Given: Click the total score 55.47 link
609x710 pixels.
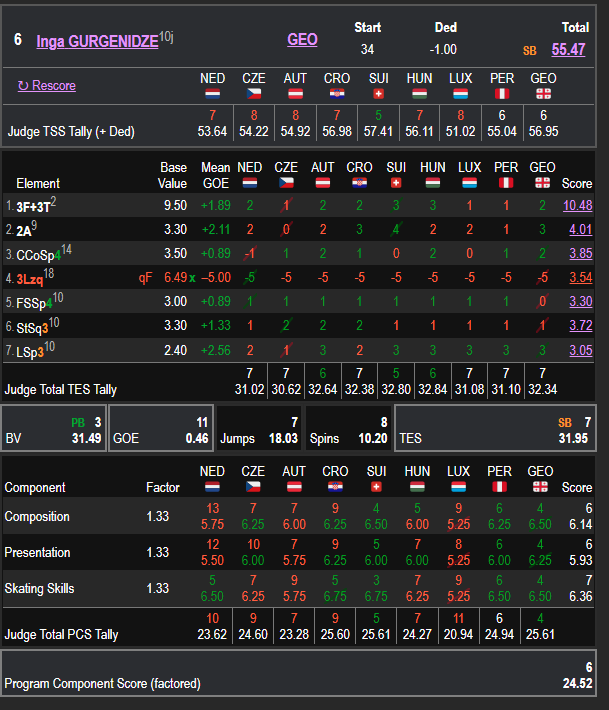Looking at the screenshot, I should (568, 49).
